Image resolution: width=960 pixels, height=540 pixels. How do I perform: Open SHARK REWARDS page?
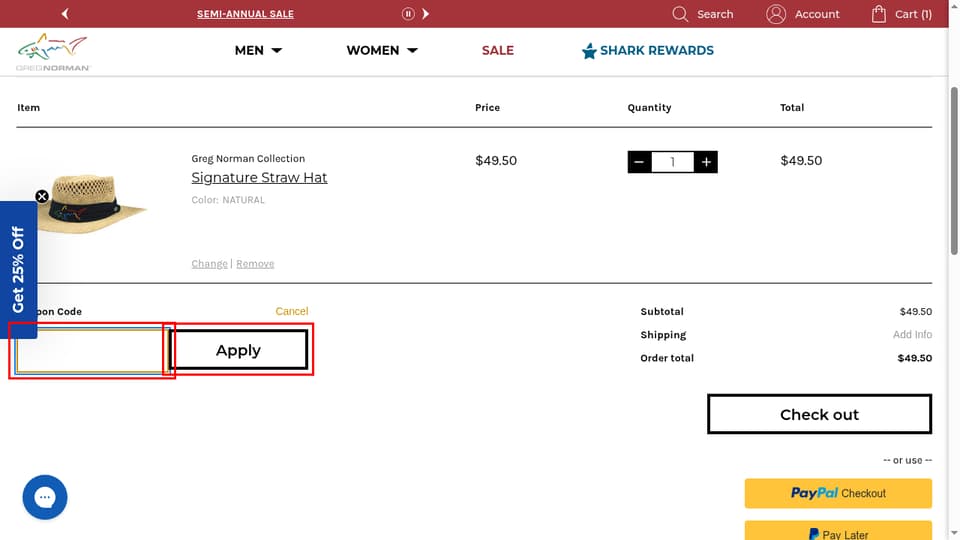click(656, 50)
